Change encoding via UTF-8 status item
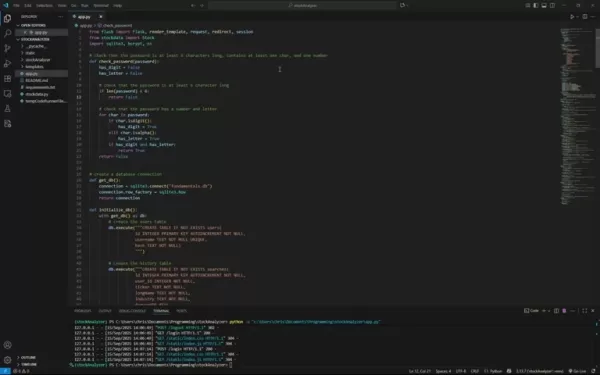Image resolution: width=600 pixels, height=375 pixels. pos(461,371)
